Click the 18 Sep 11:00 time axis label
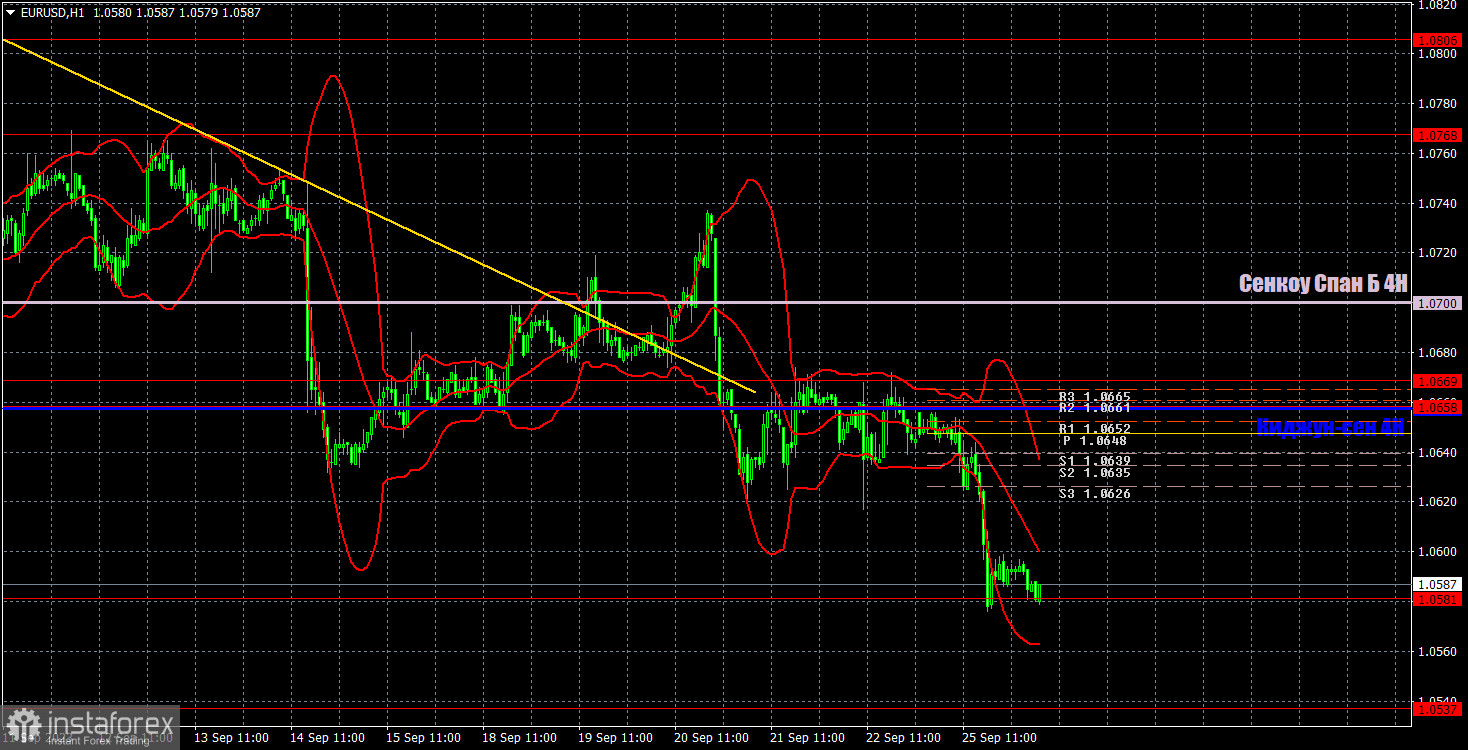The image size is (1468, 750). [518, 738]
